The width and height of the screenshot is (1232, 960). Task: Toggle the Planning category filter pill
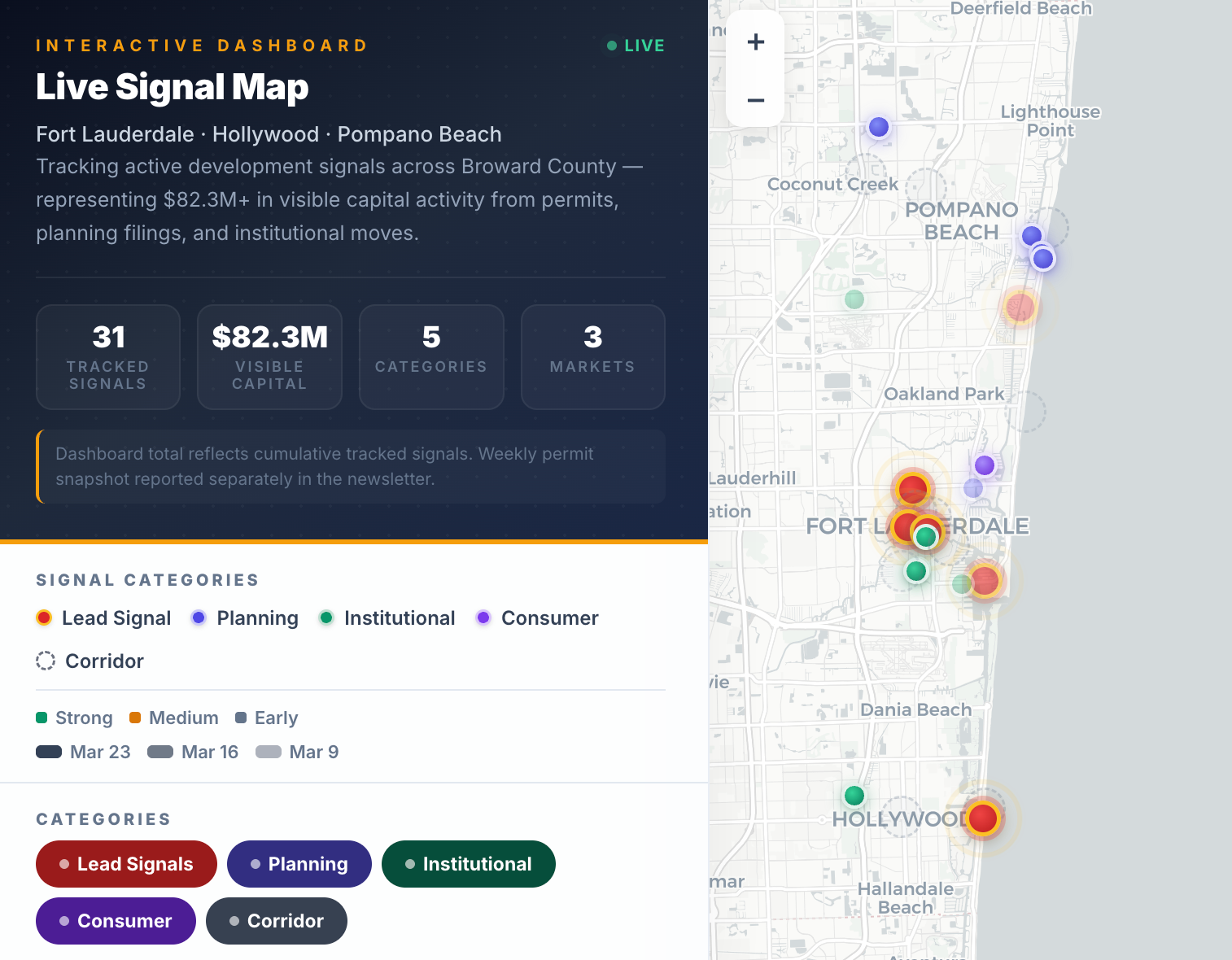point(299,864)
